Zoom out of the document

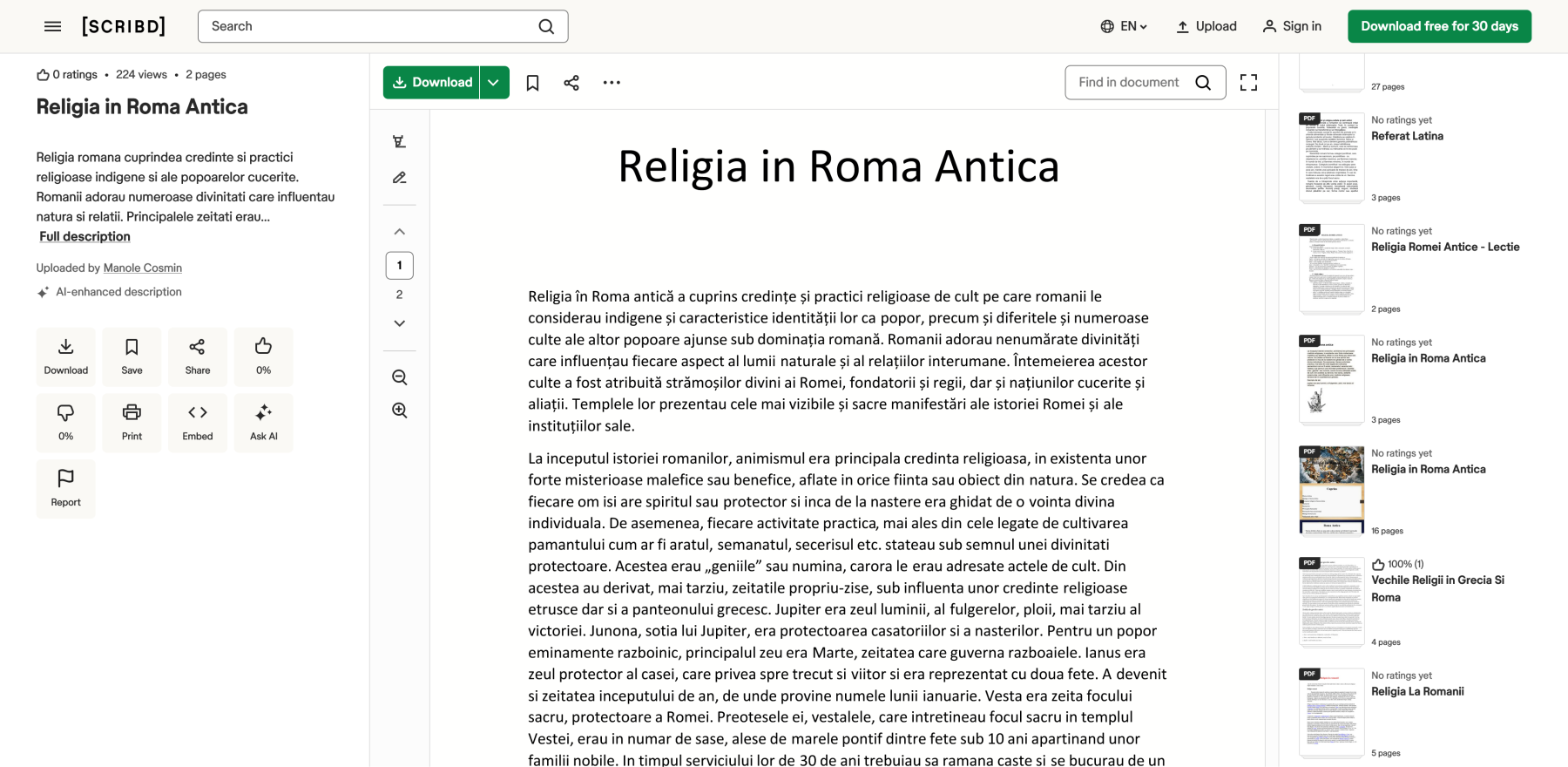pyautogui.click(x=400, y=377)
